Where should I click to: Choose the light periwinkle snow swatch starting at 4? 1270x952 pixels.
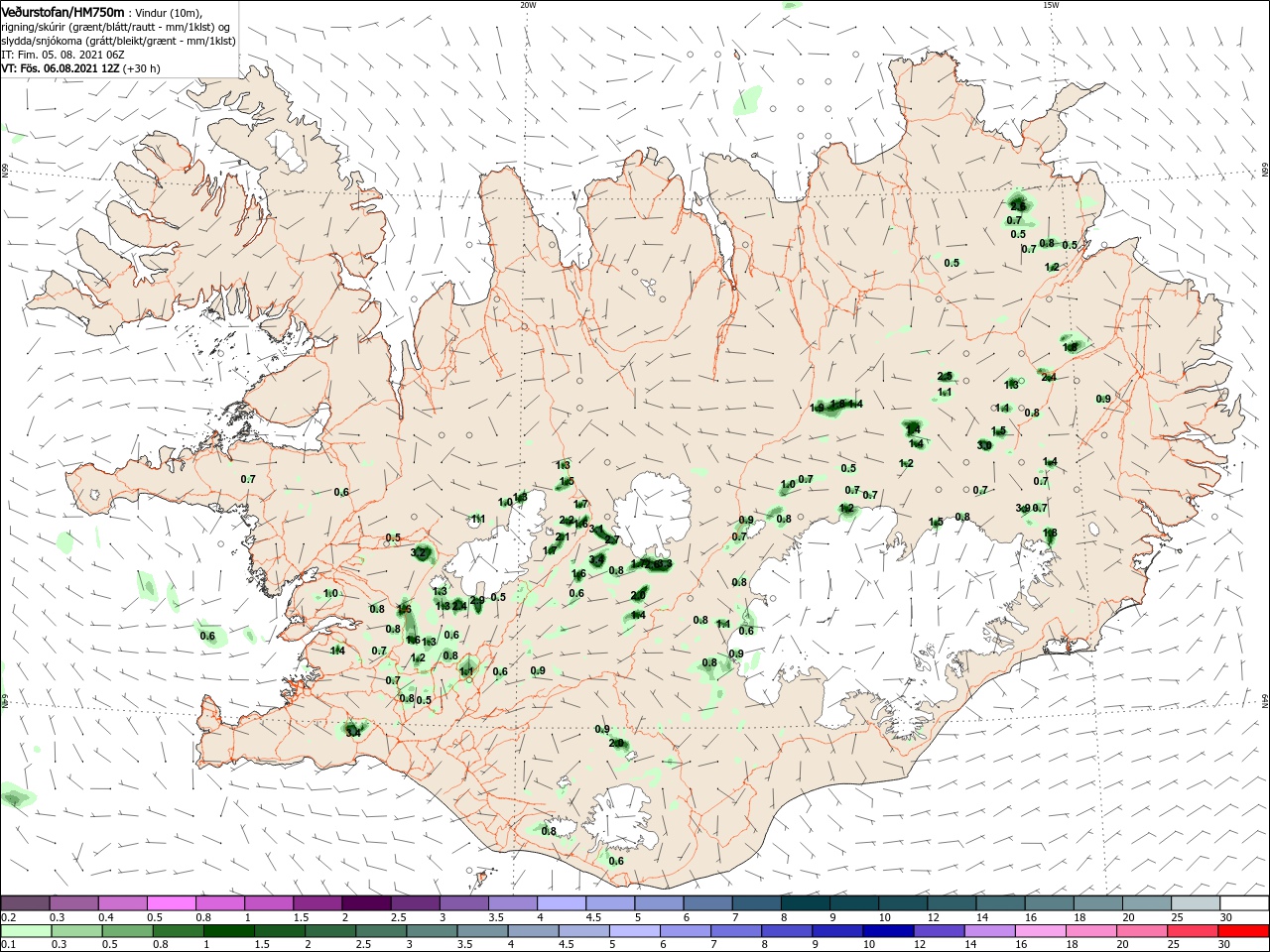tap(561, 903)
